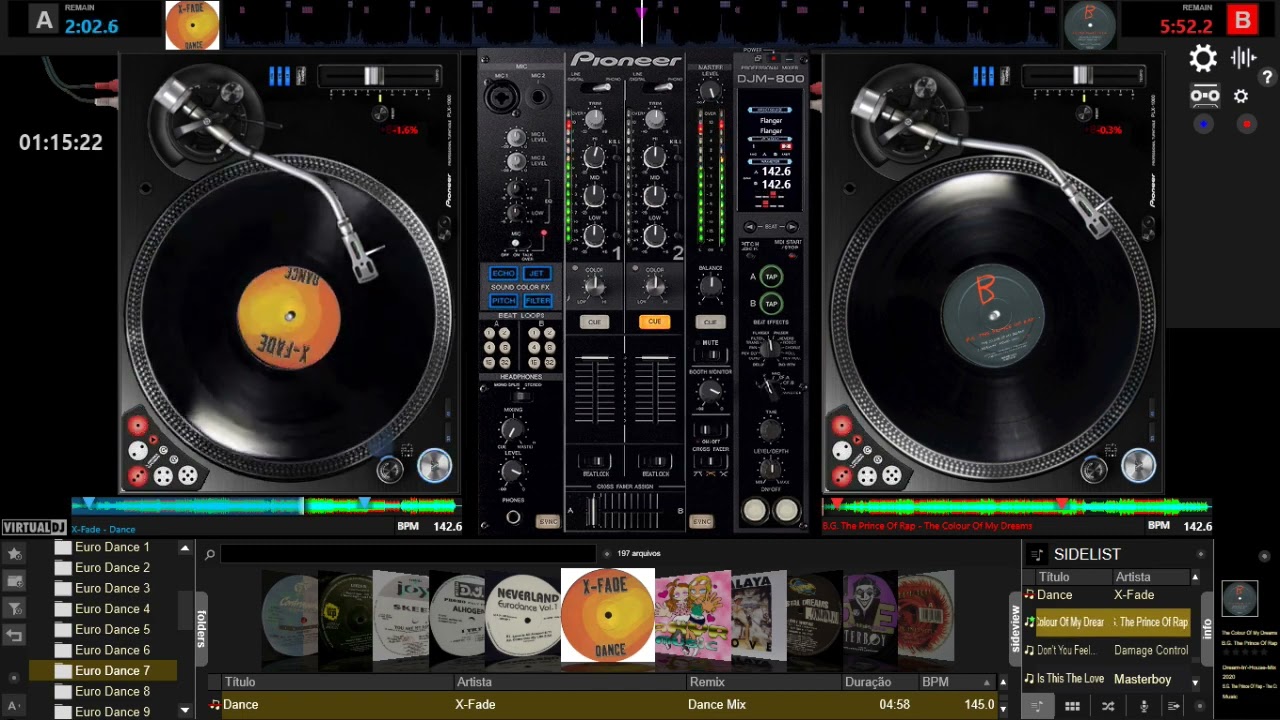Click the left turntable start/stop silver button
The image size is (1280, 720).
coord(434,465)
